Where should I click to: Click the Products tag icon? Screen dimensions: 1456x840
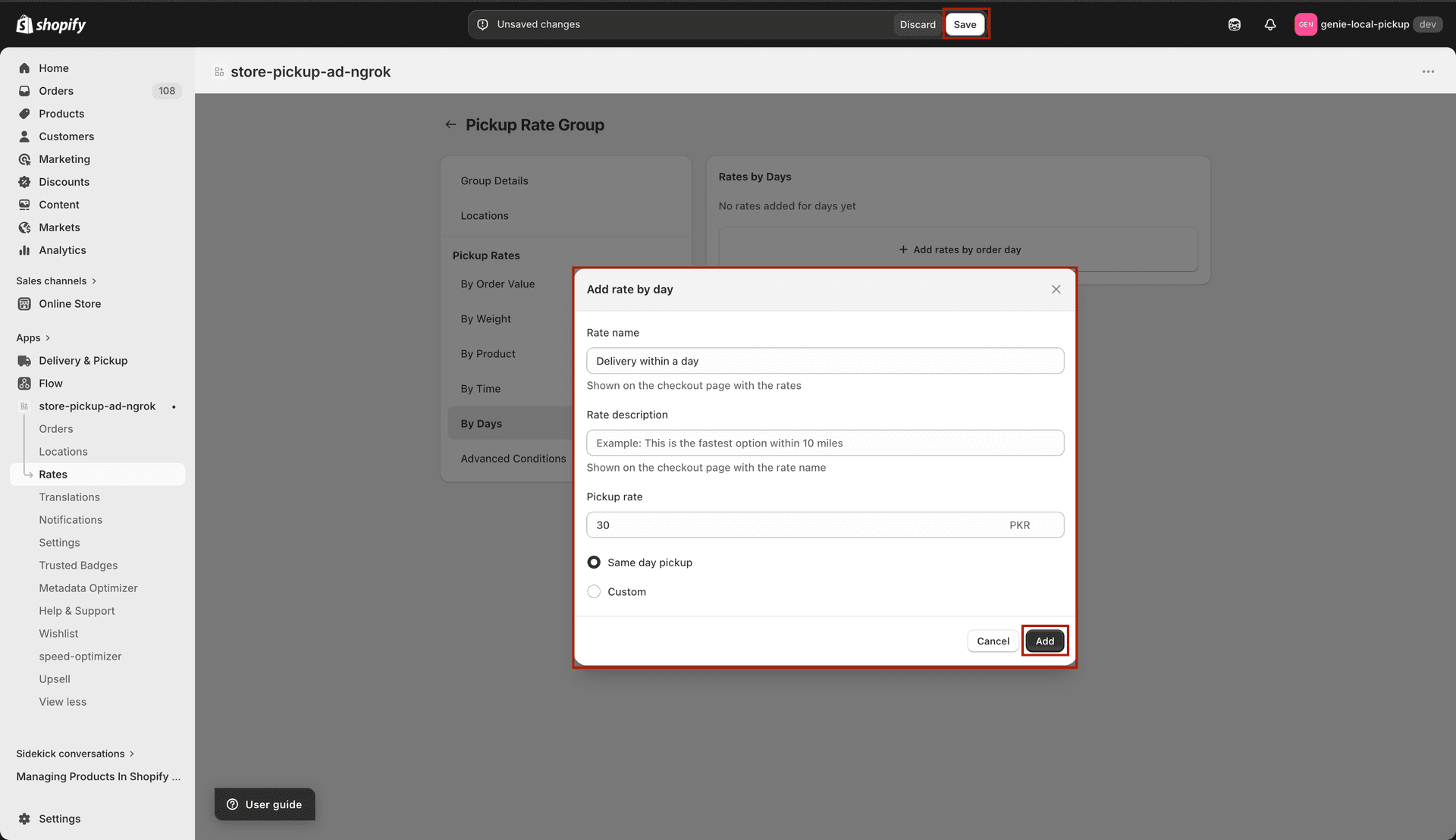(x=24, y=114)
